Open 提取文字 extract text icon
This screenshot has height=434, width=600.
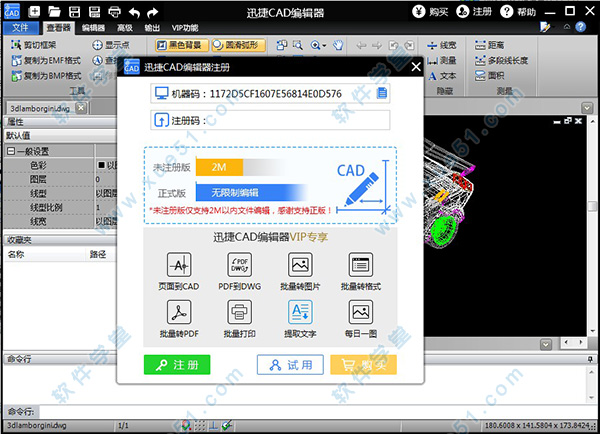300,312
